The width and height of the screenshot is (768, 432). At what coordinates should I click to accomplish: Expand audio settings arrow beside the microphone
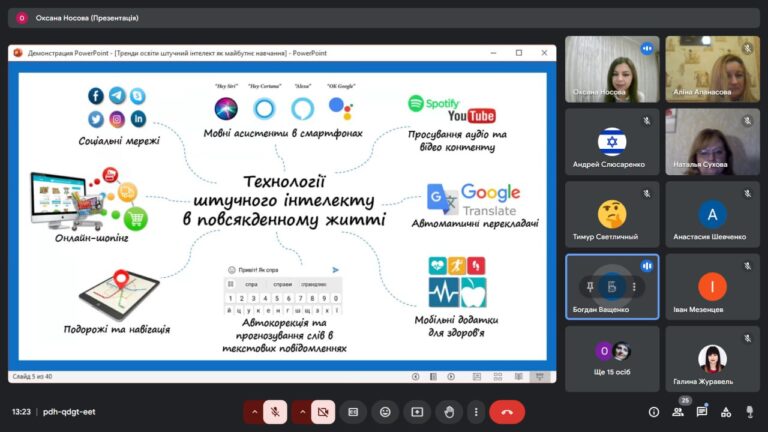pos(254,412)
